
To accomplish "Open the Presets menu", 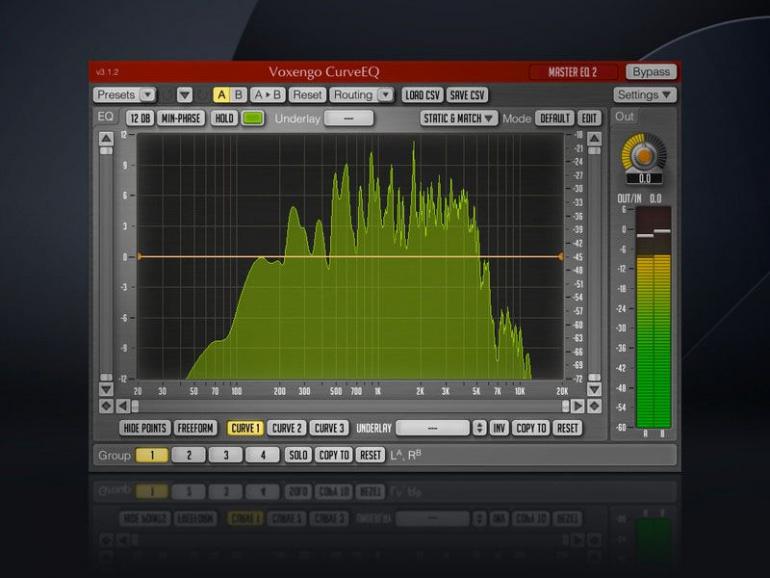I will point(116,95).
